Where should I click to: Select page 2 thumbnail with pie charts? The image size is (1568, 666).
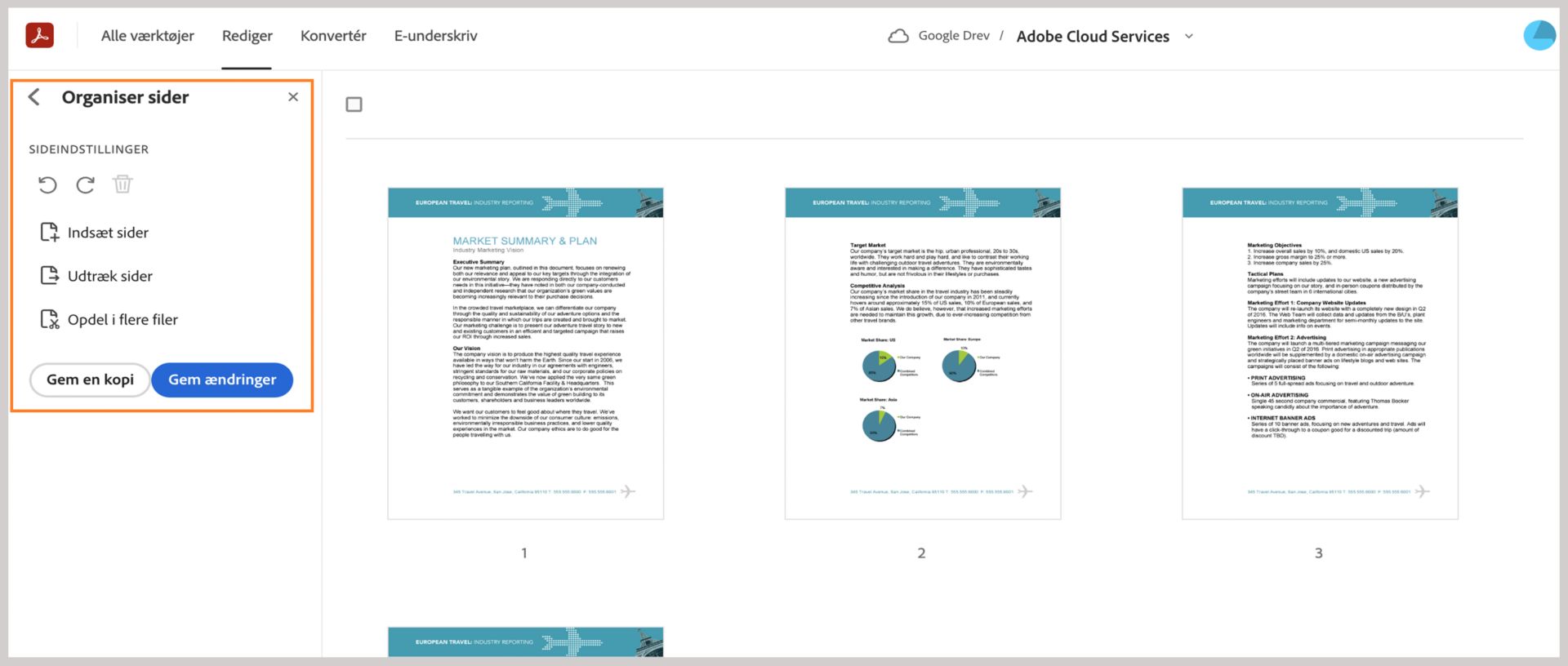point(923,353)
